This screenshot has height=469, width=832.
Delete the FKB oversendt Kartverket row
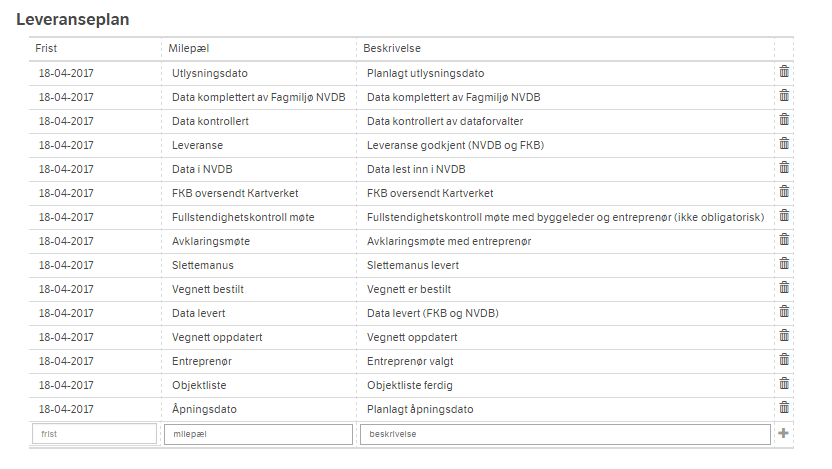coord(784,192)
